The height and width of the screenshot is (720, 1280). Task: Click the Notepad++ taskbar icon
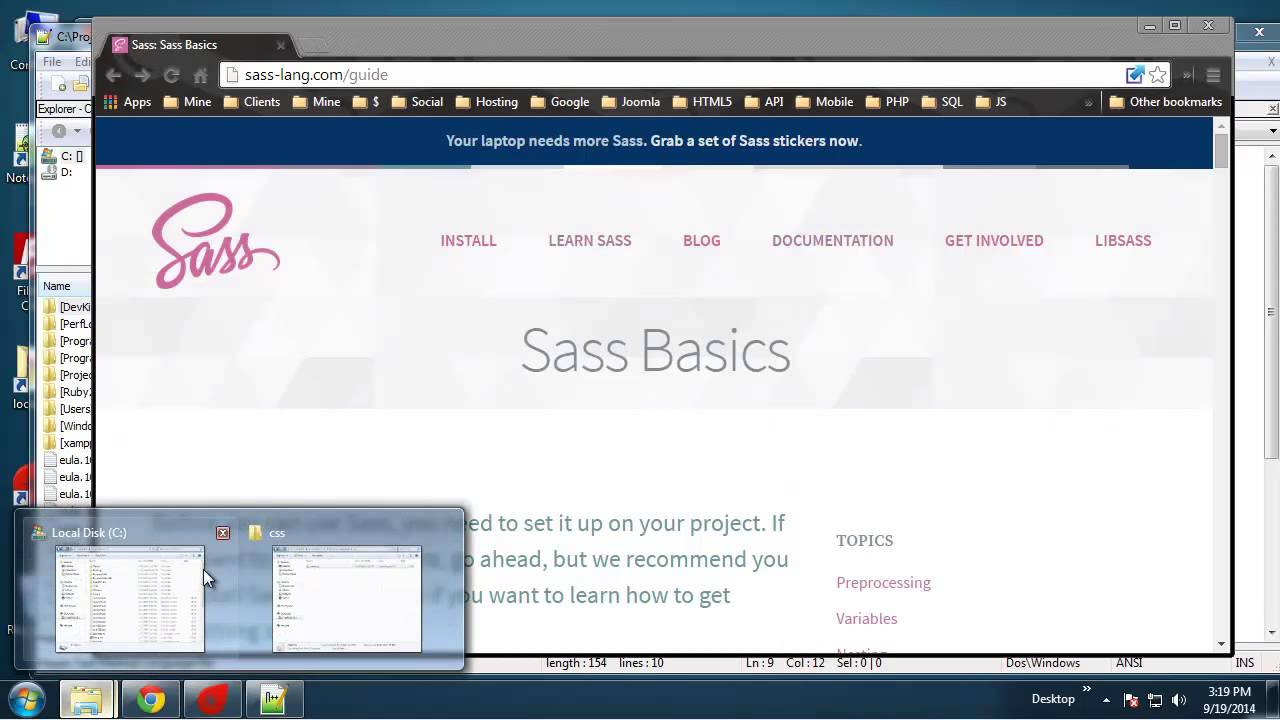(x=273, y=700)
